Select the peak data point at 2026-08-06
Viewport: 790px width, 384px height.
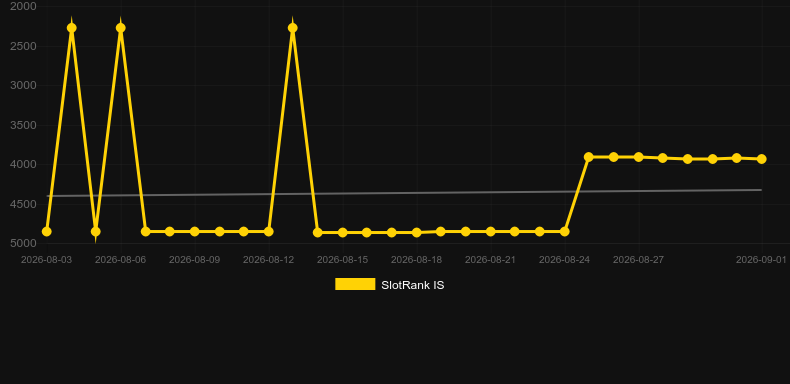pos(121,28)
